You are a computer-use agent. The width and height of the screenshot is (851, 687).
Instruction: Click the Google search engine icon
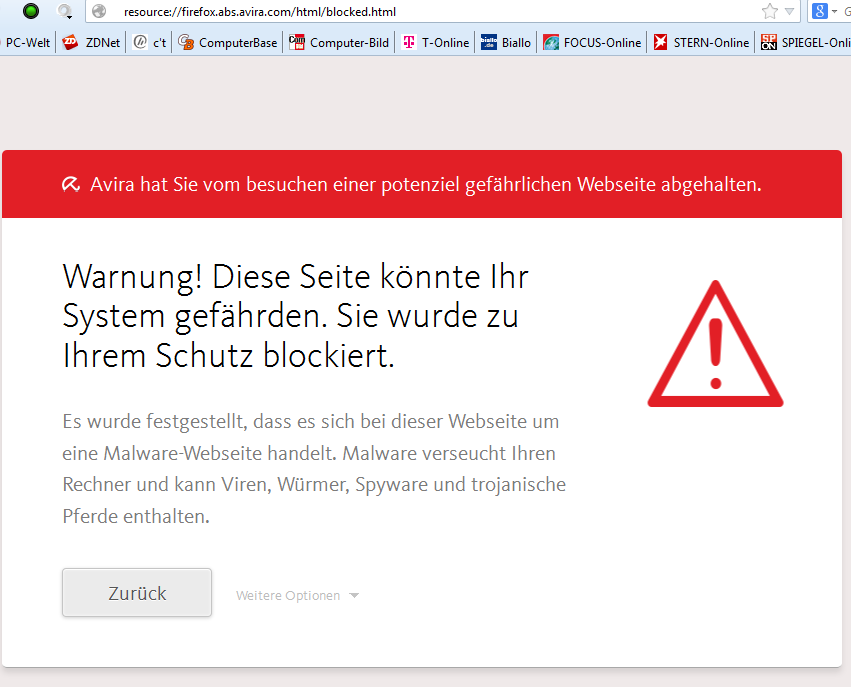point(820,11)
